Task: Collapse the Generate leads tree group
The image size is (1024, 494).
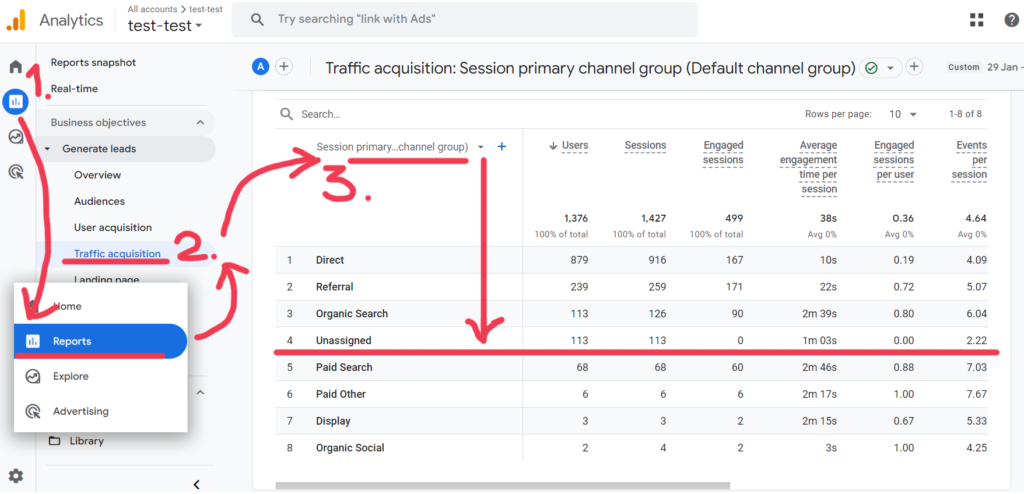Action: click(49, 149)
